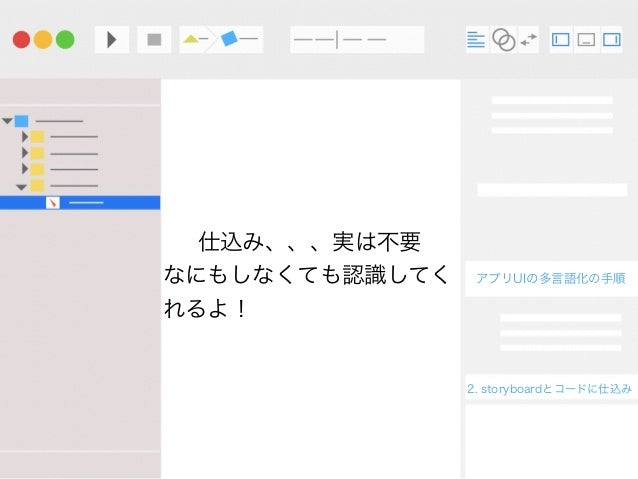Expand the first yellow folder
This screenshot has width=638, height=479.
(x=25, y=137)
